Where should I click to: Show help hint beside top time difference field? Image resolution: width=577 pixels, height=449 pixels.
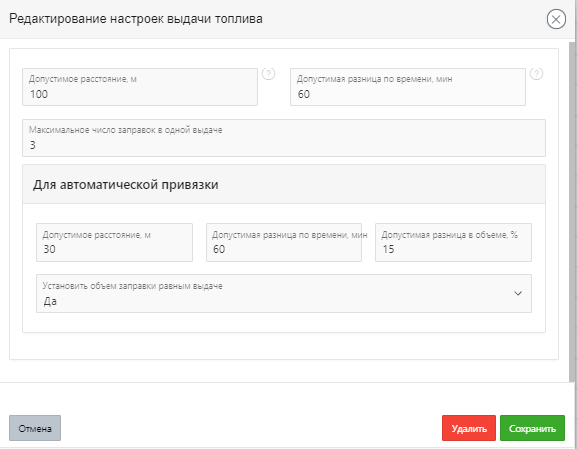pyautogui.click(x=536, y=74)
